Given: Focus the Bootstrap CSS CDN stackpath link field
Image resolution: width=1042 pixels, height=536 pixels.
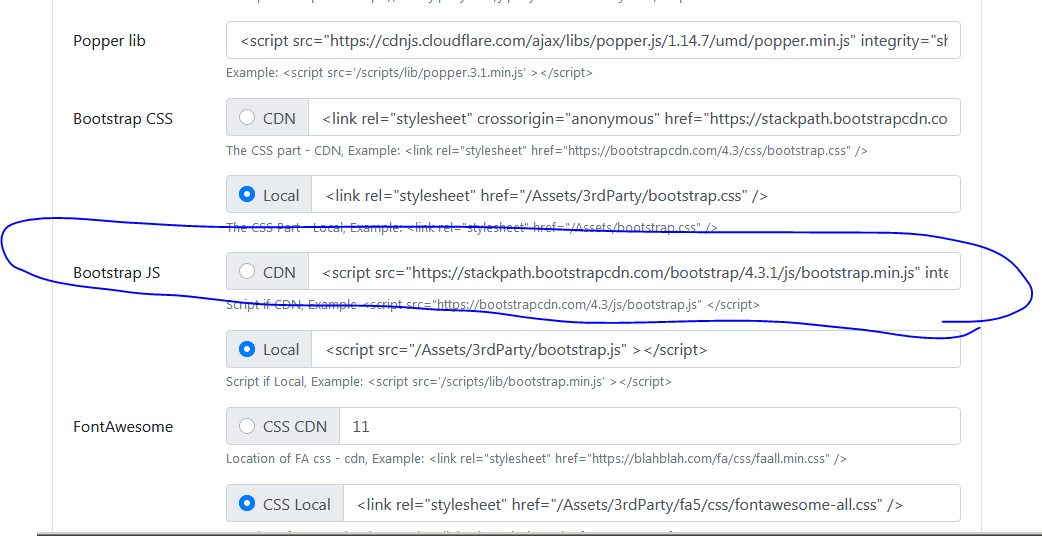Looking at the screenshot, I should click(x=634, y=118).
